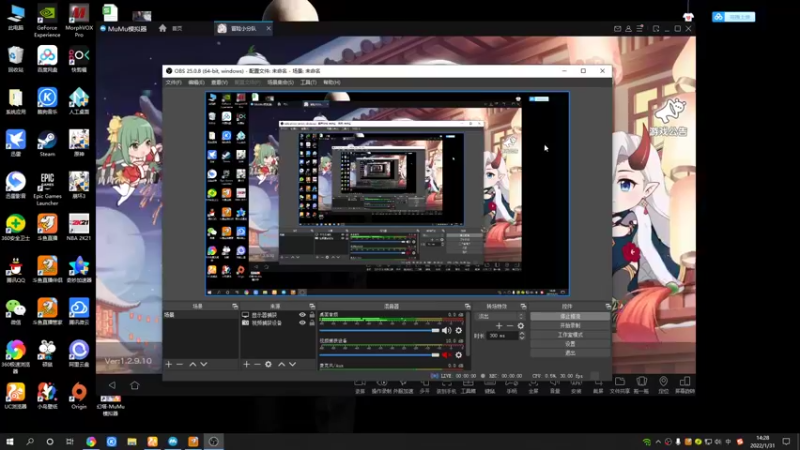The image size is (800, 450).
Task: Open the taskbar notification center
Action: click(786, 441)
